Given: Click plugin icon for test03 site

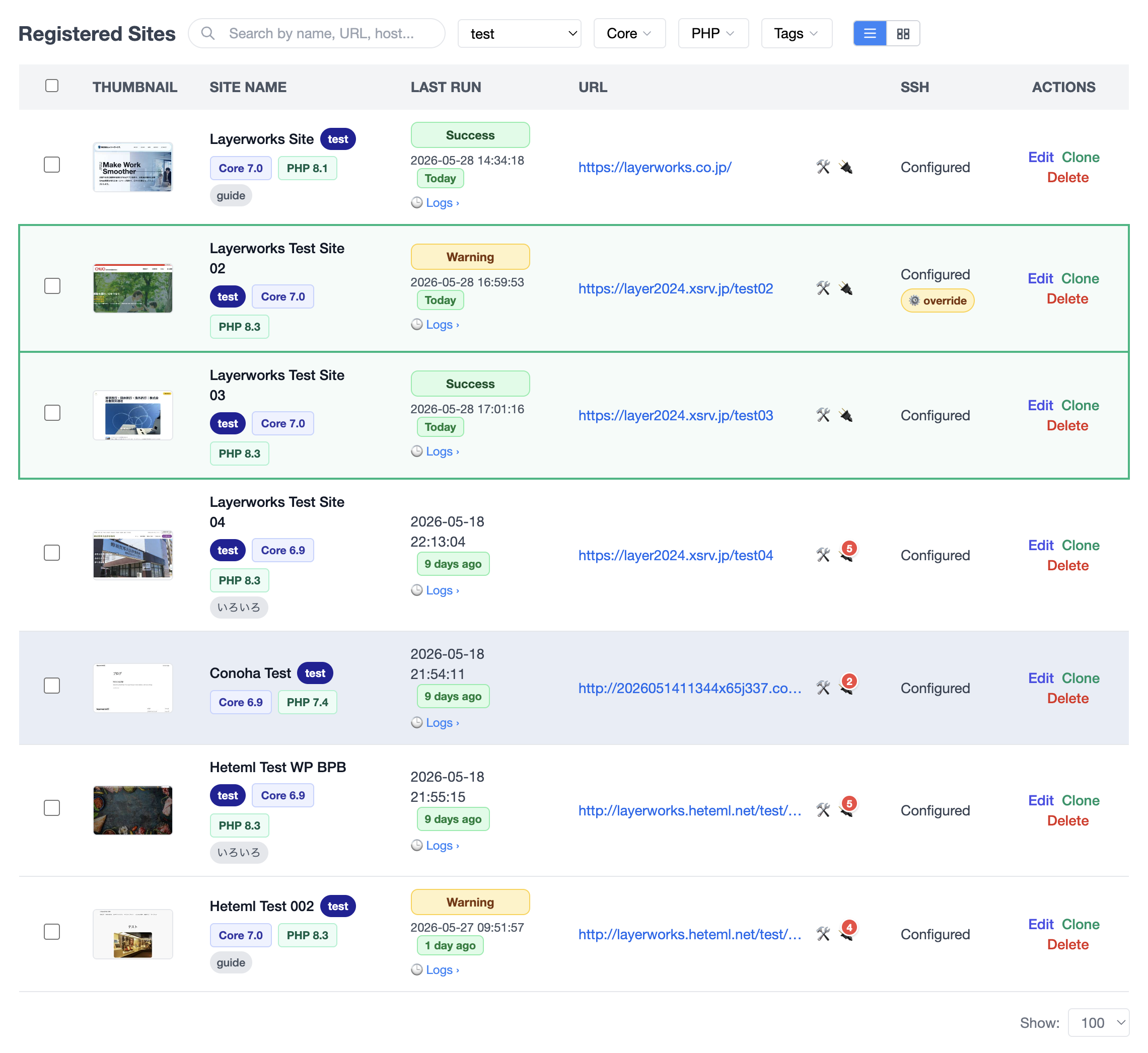Looking at the screenshot, I should 846,415.
